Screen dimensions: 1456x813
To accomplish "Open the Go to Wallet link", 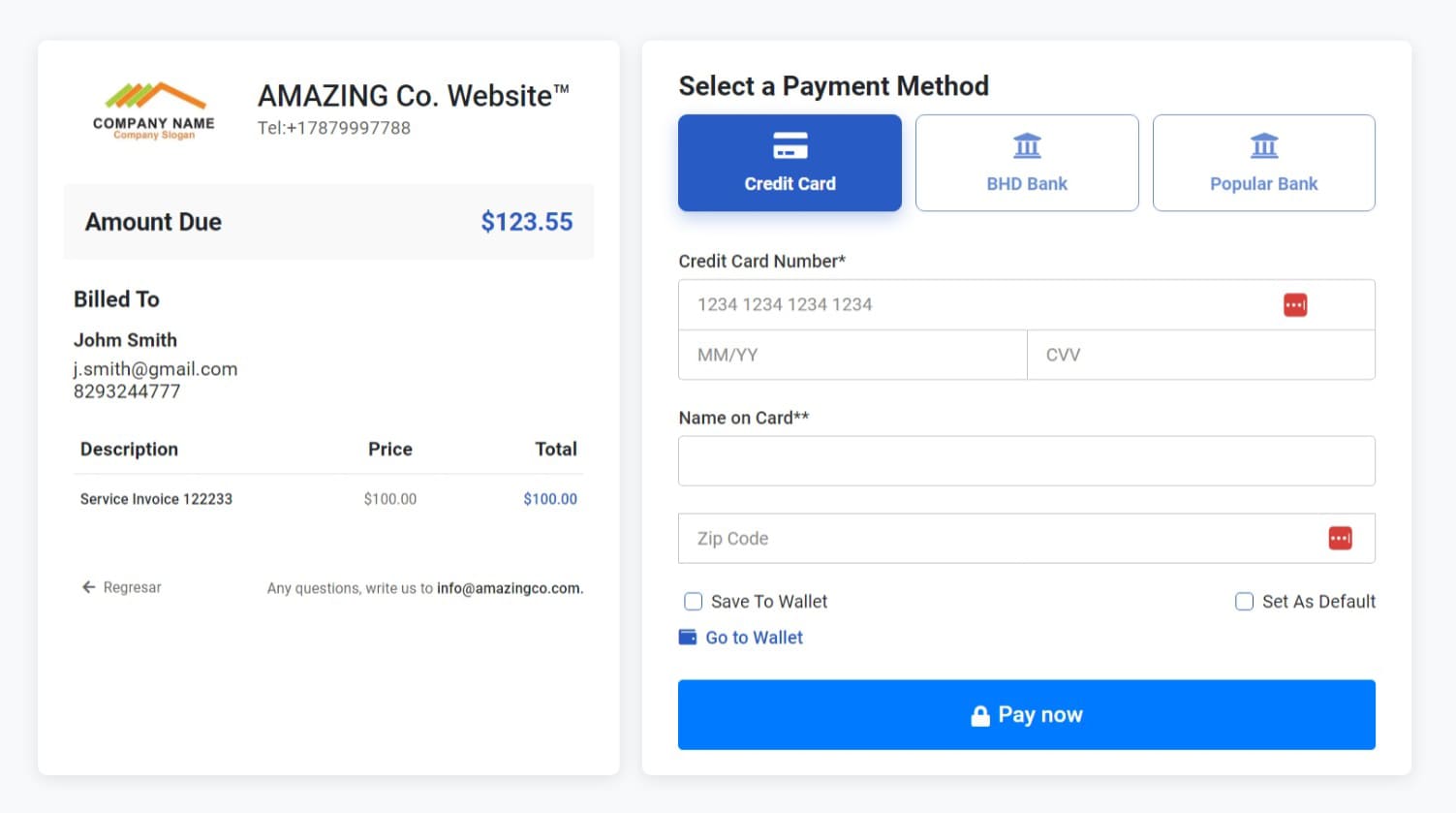I will (754, 638).
